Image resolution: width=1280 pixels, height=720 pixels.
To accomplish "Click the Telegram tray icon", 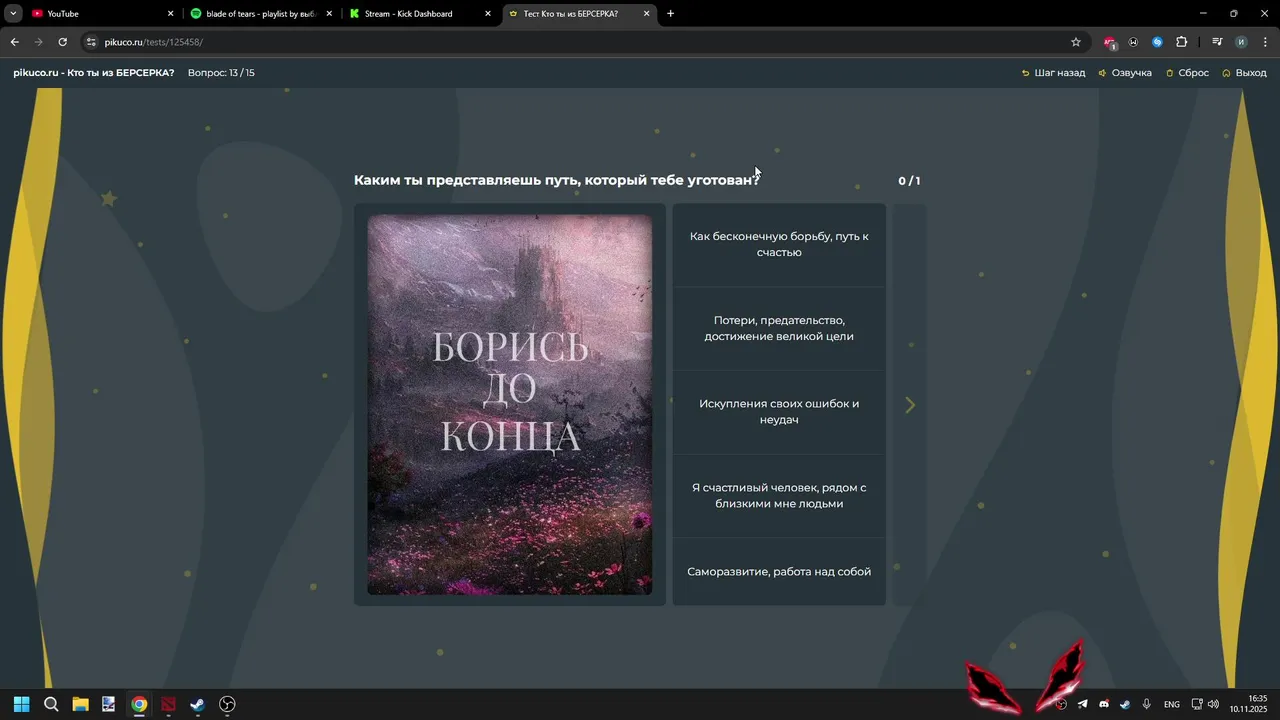I will point(1082,704).
